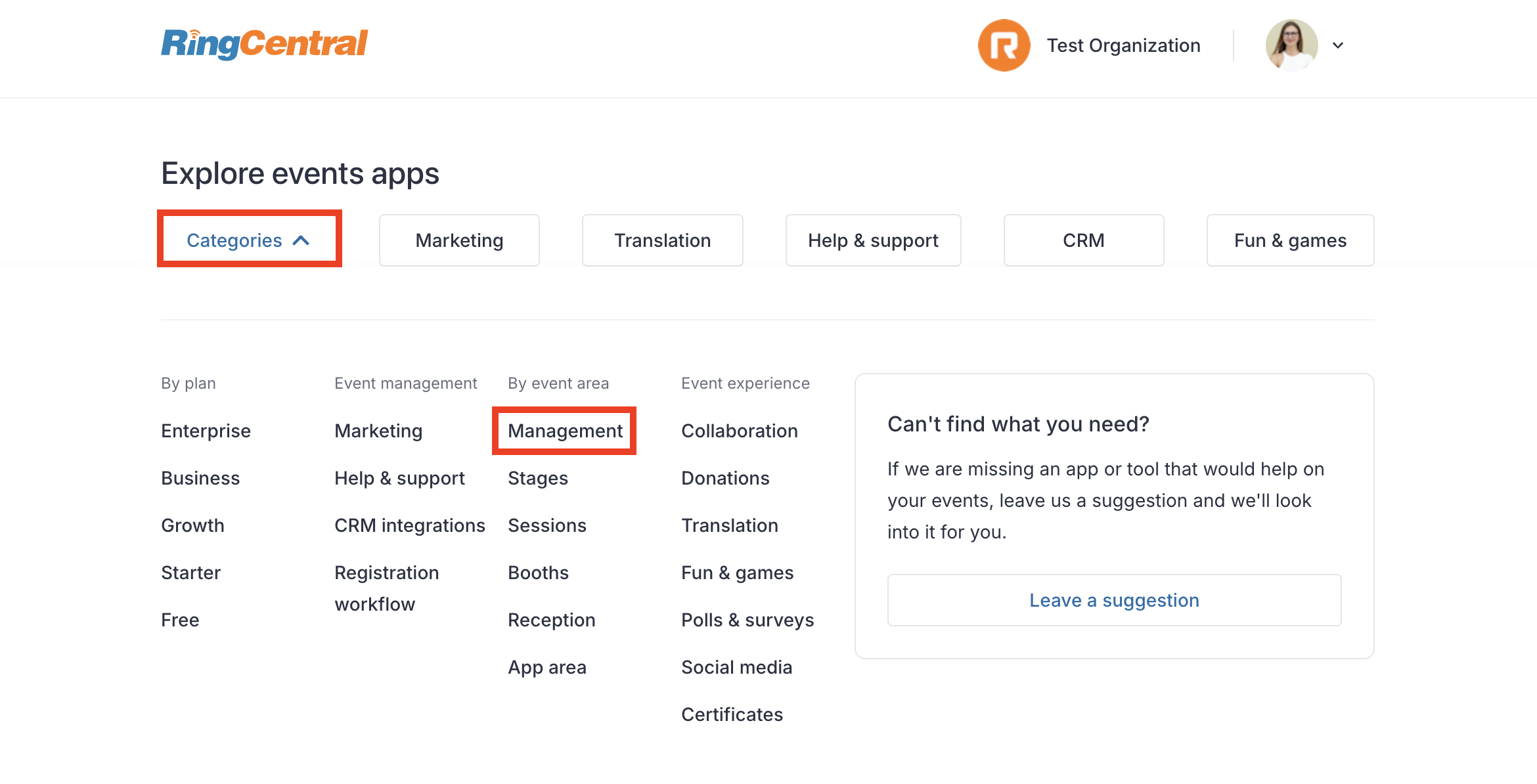The height and width of the screenshot is (784, 1537).
Task: Collapse the Categories menu
Action: 249,240
